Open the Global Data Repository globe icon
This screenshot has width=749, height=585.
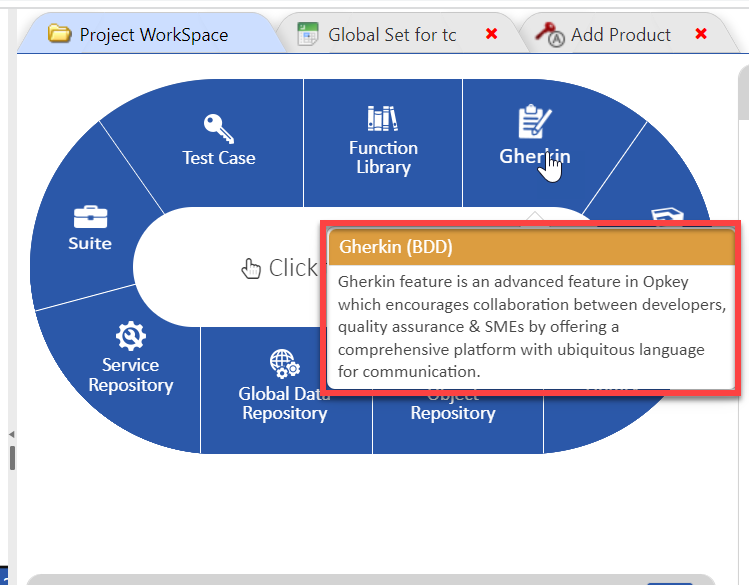click(x=285, y=364)
